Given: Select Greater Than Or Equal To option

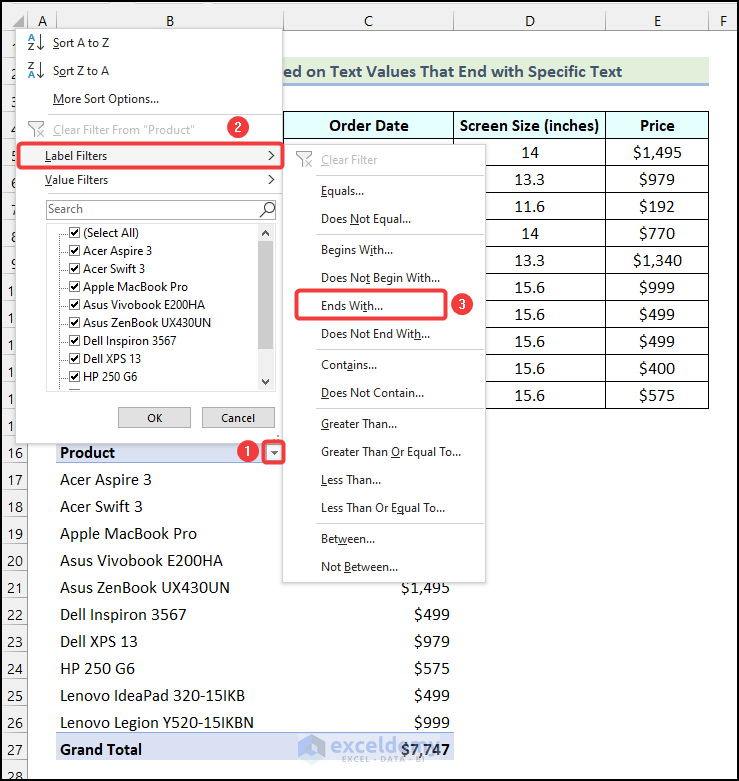Looking at the screenshot, I should click(x=384, y=452).
